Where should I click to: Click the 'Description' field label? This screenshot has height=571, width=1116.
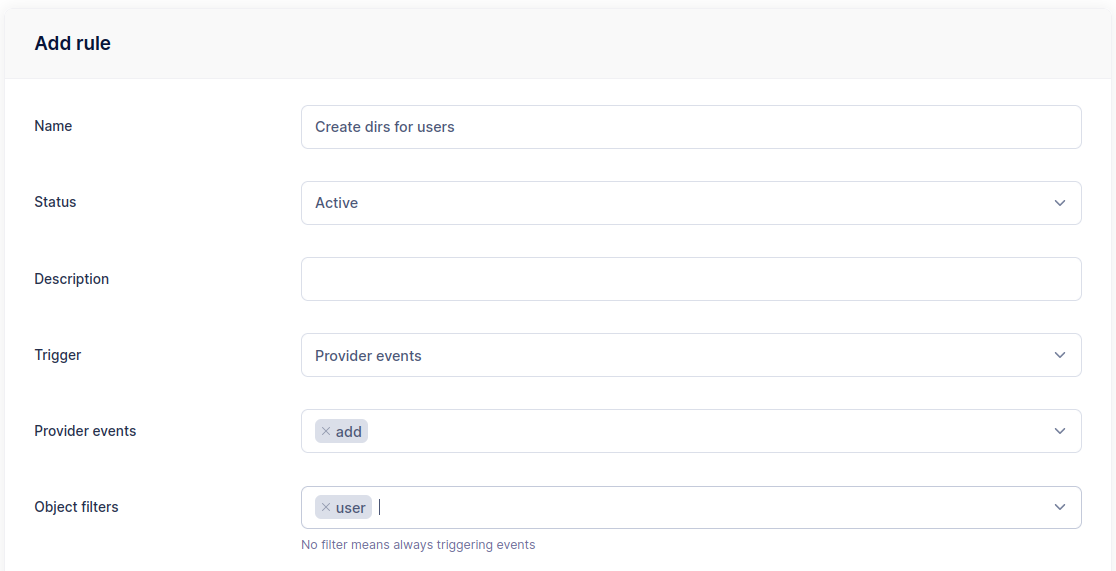[71, 279]
